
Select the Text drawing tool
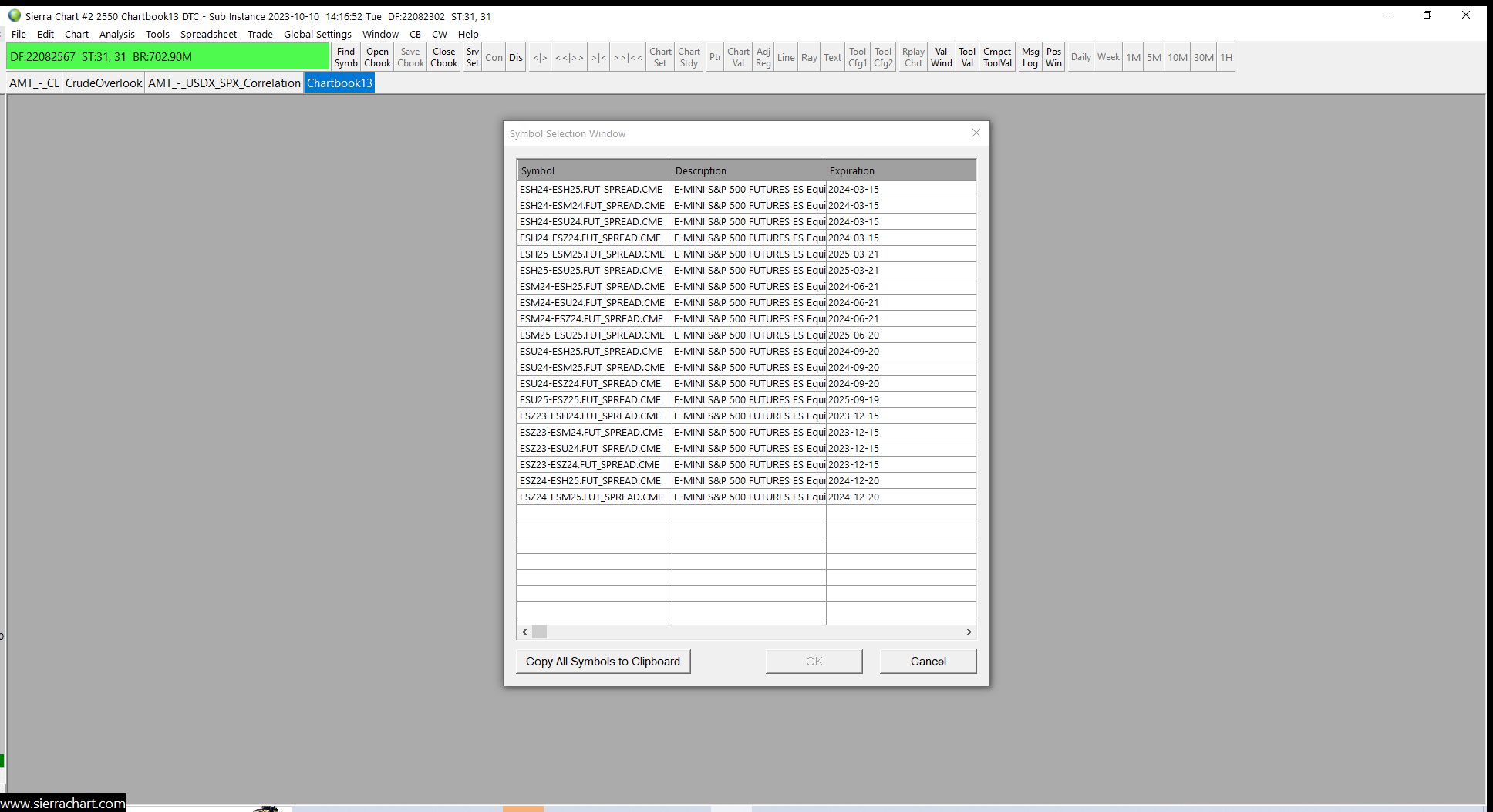click(x=833, y=57)
